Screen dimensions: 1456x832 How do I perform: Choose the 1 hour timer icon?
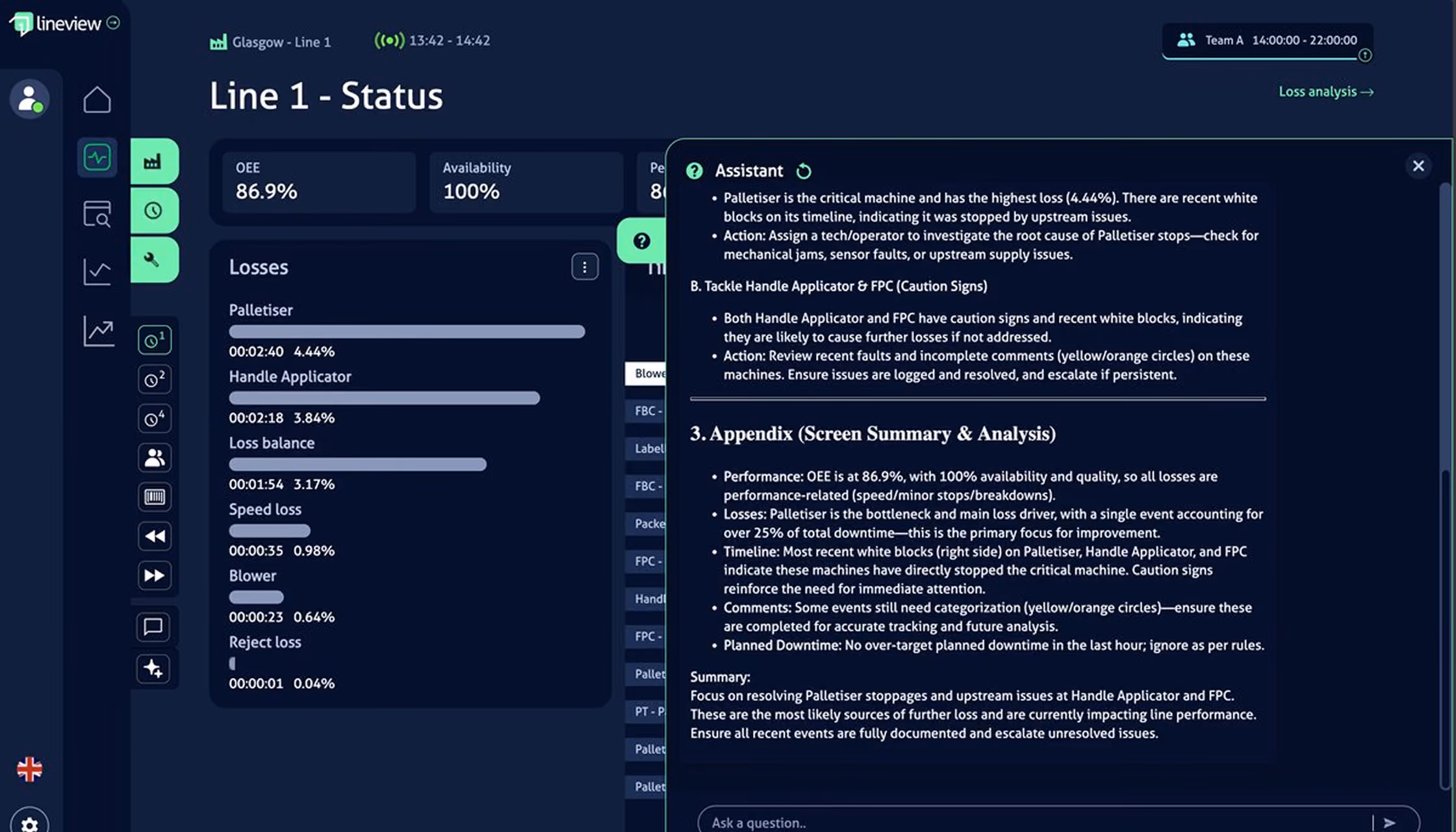(x=155, y=340)
